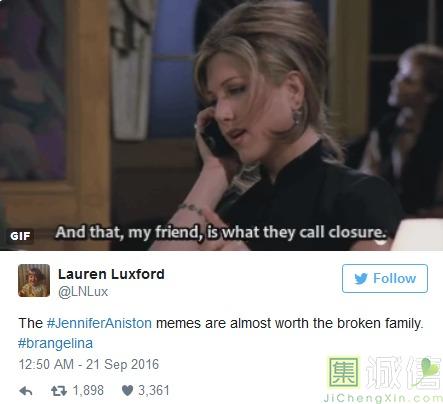Play the GIF of the woman on the phone

221,125
